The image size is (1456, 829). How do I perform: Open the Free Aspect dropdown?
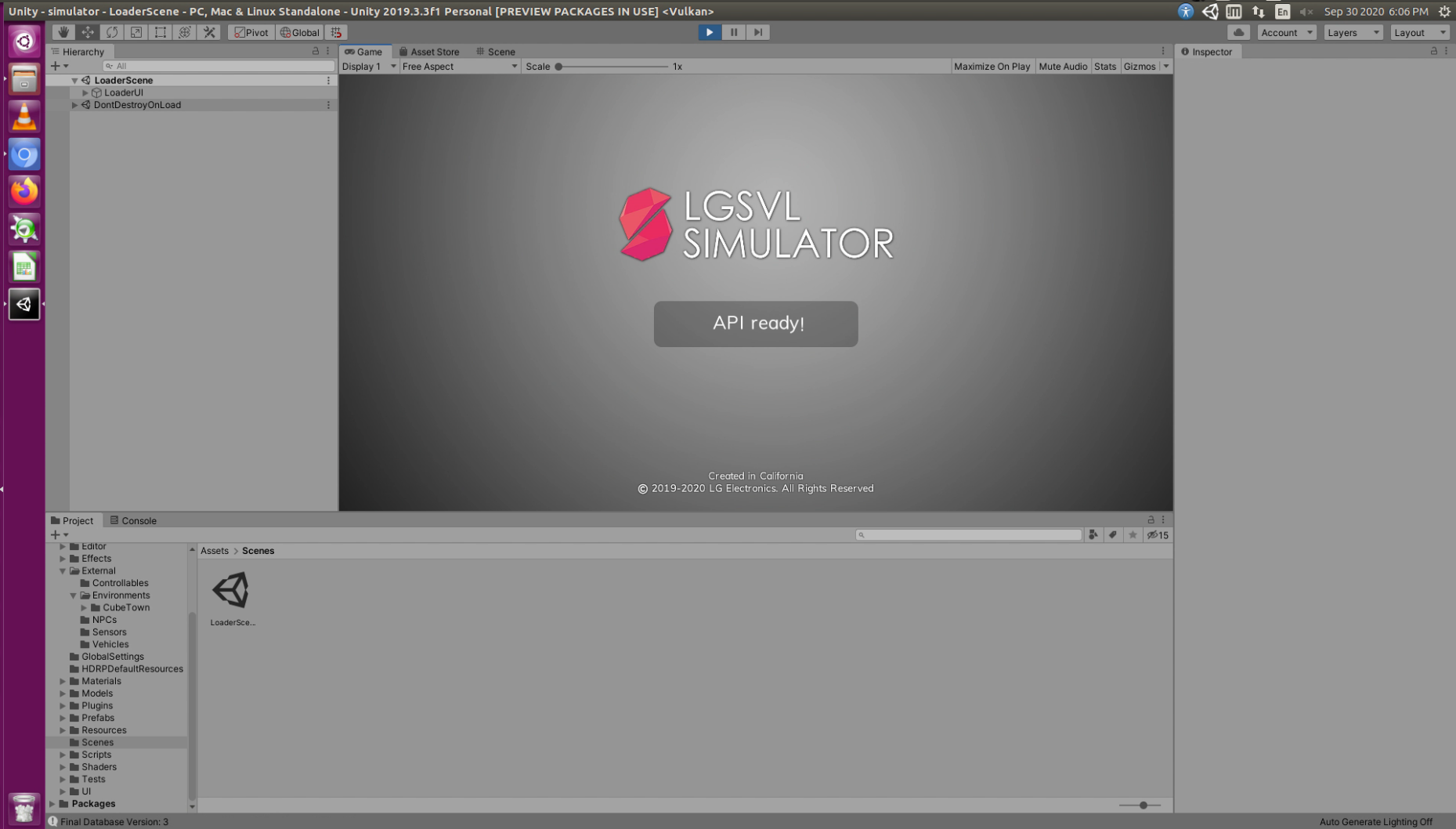tap(458, 67)
